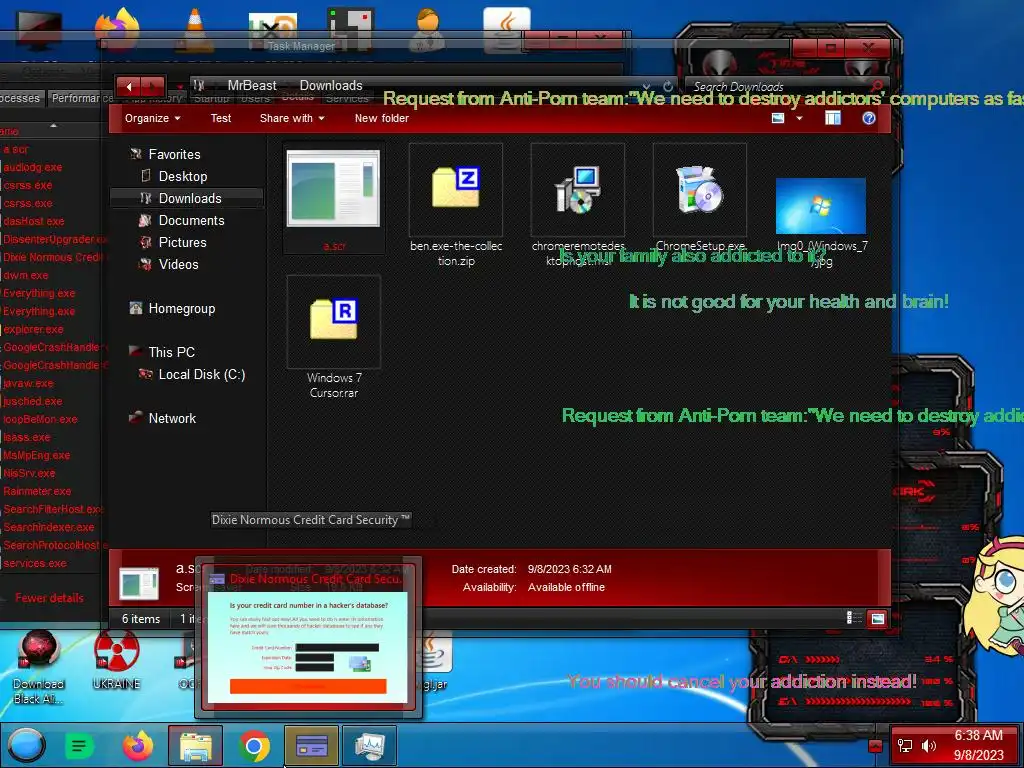Screen dimensions: 1024x768
Task: Open the Organize dropdown menu
Action: tap(153, 118)
